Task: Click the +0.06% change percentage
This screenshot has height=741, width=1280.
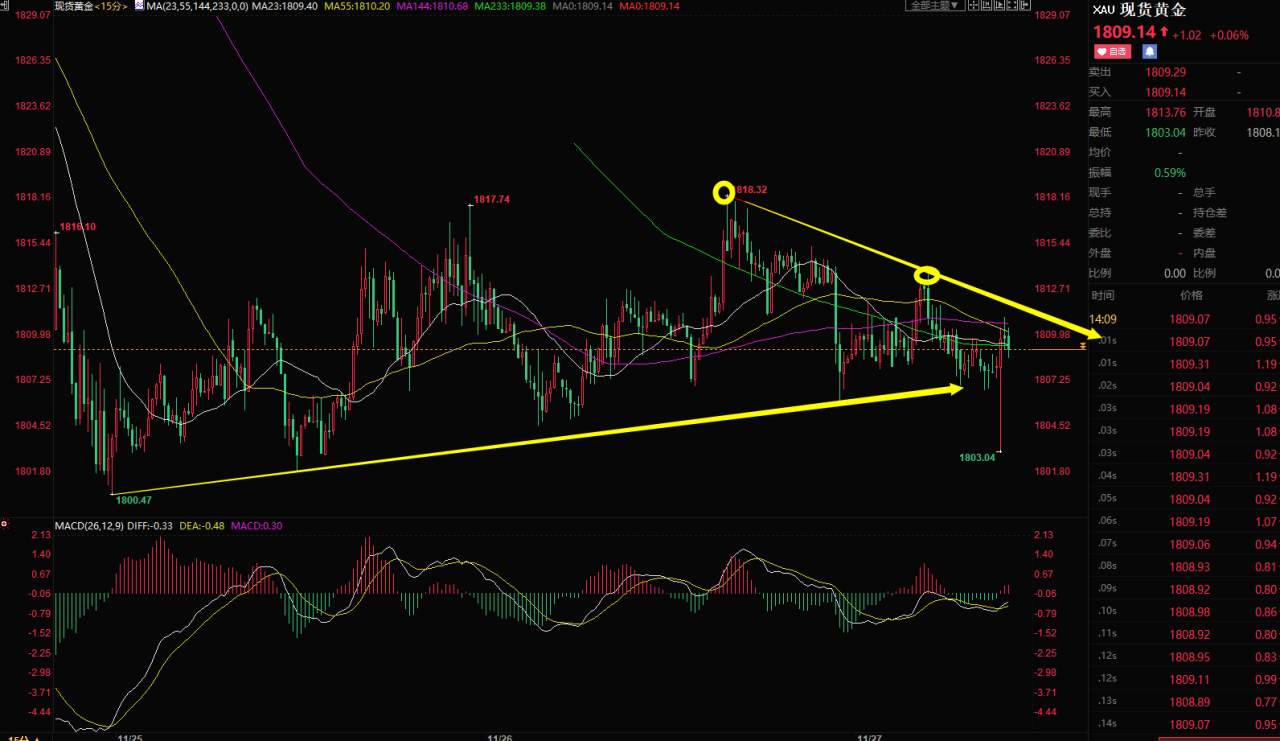Action: pyautogui.click(x=1229, y=34)
